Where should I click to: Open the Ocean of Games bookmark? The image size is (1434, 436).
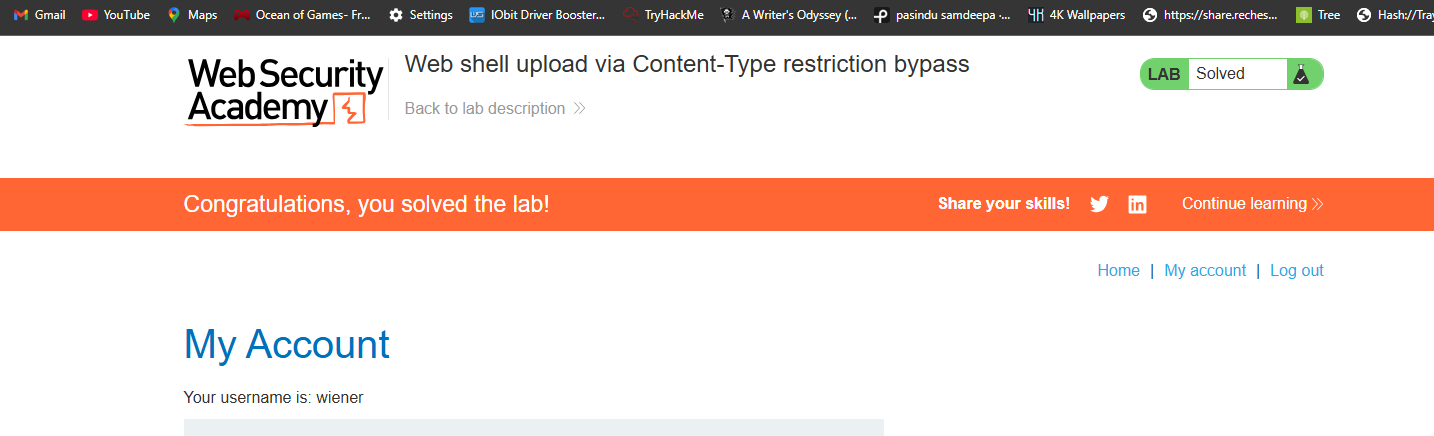302,15
